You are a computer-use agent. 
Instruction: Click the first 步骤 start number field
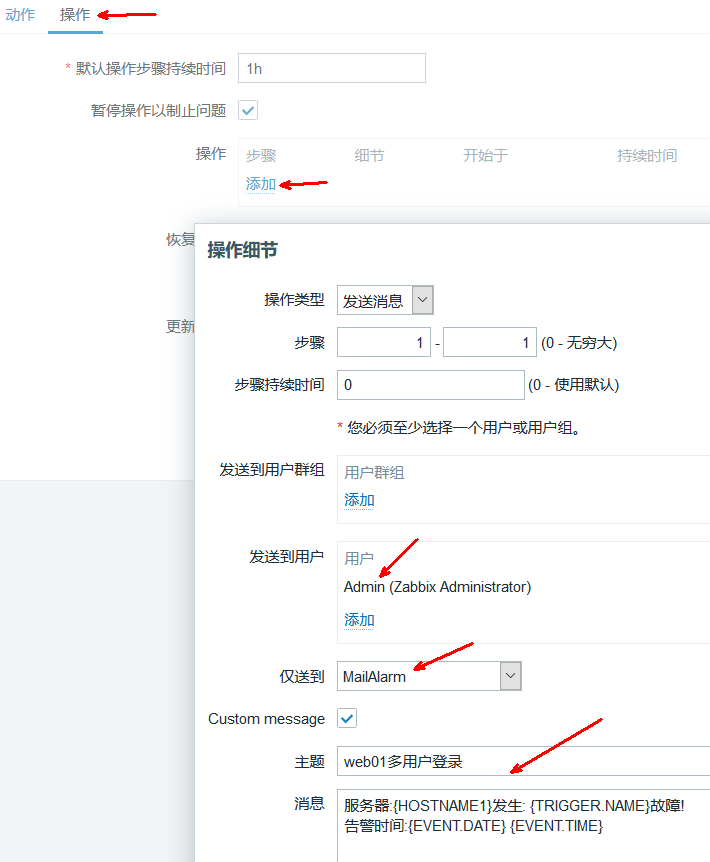[384, 343]
